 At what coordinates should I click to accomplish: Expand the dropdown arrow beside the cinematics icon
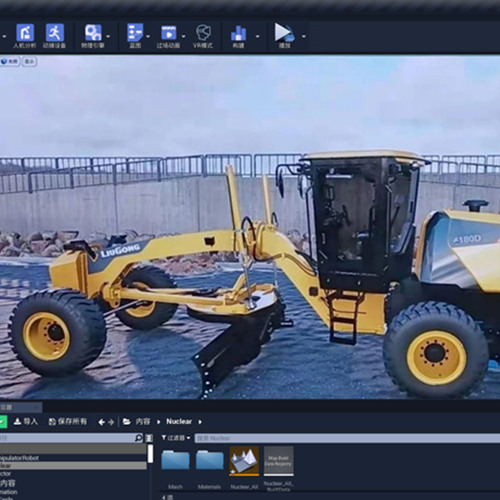pos(183,36)
